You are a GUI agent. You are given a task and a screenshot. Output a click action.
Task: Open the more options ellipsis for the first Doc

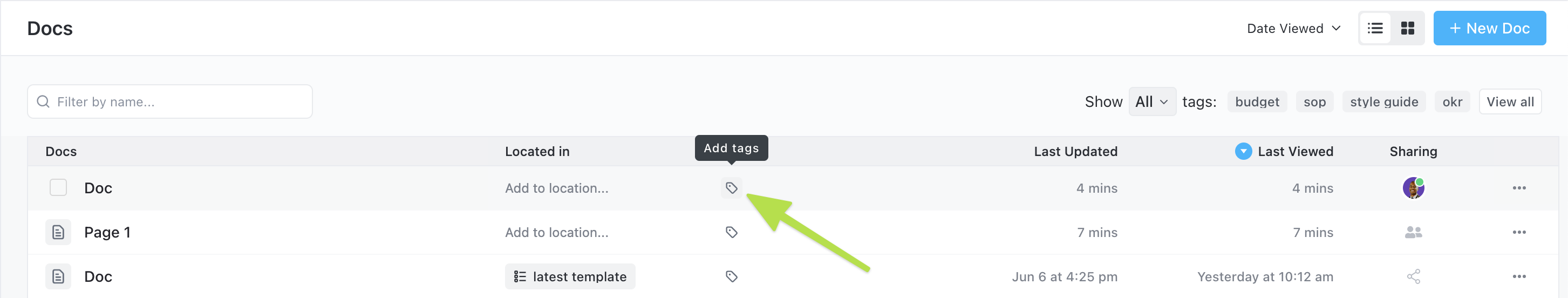click(x=1519, y=188)
